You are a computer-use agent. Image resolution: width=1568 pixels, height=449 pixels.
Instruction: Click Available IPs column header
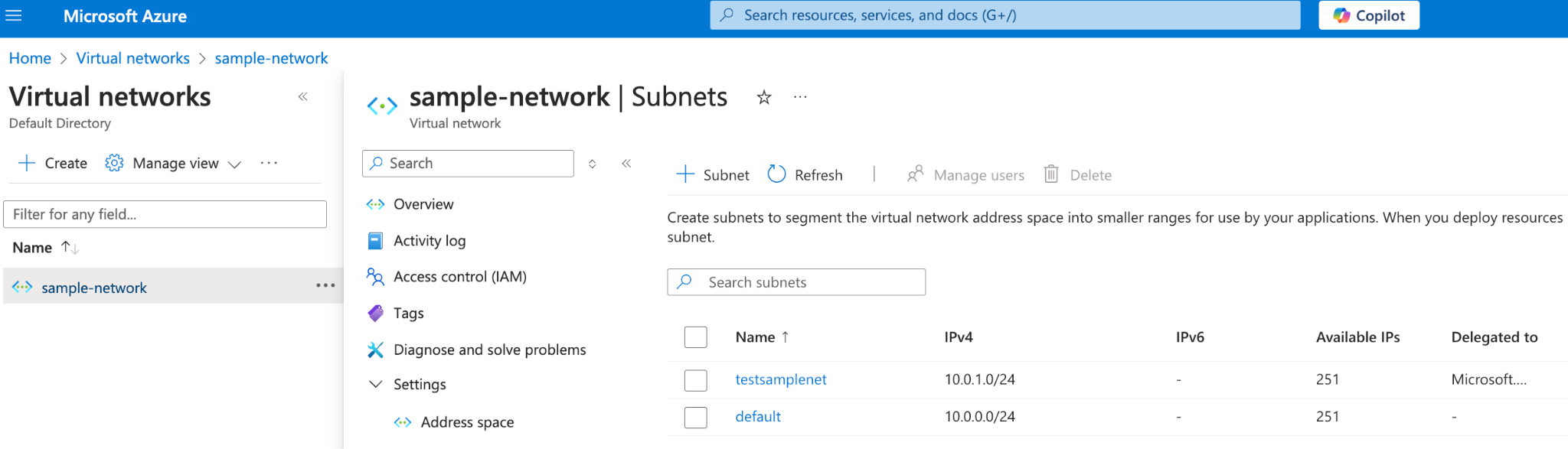[x=1357, y=337]
